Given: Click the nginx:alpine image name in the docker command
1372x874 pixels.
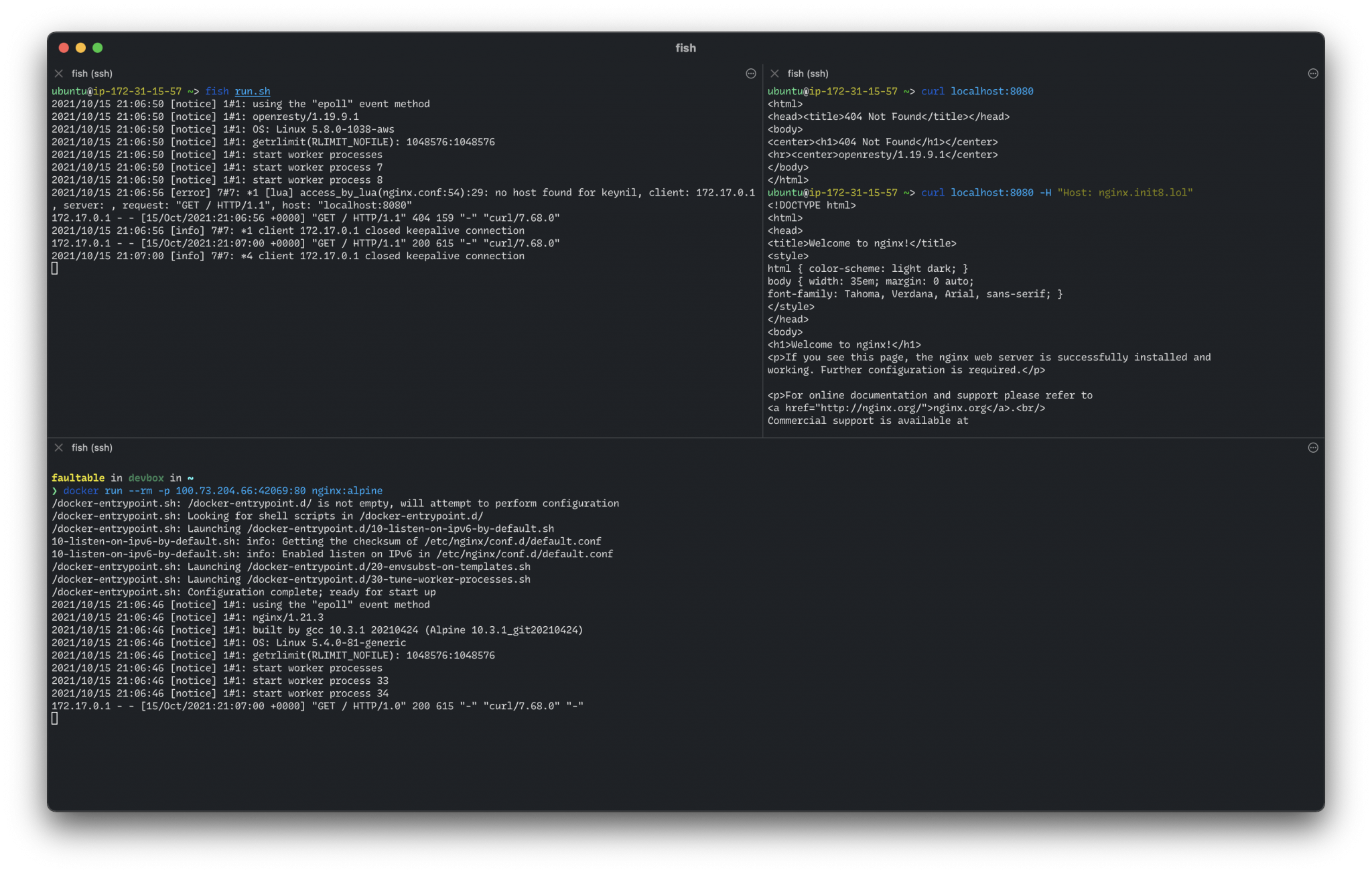Looking at the screenshot, I should [347, 490].
